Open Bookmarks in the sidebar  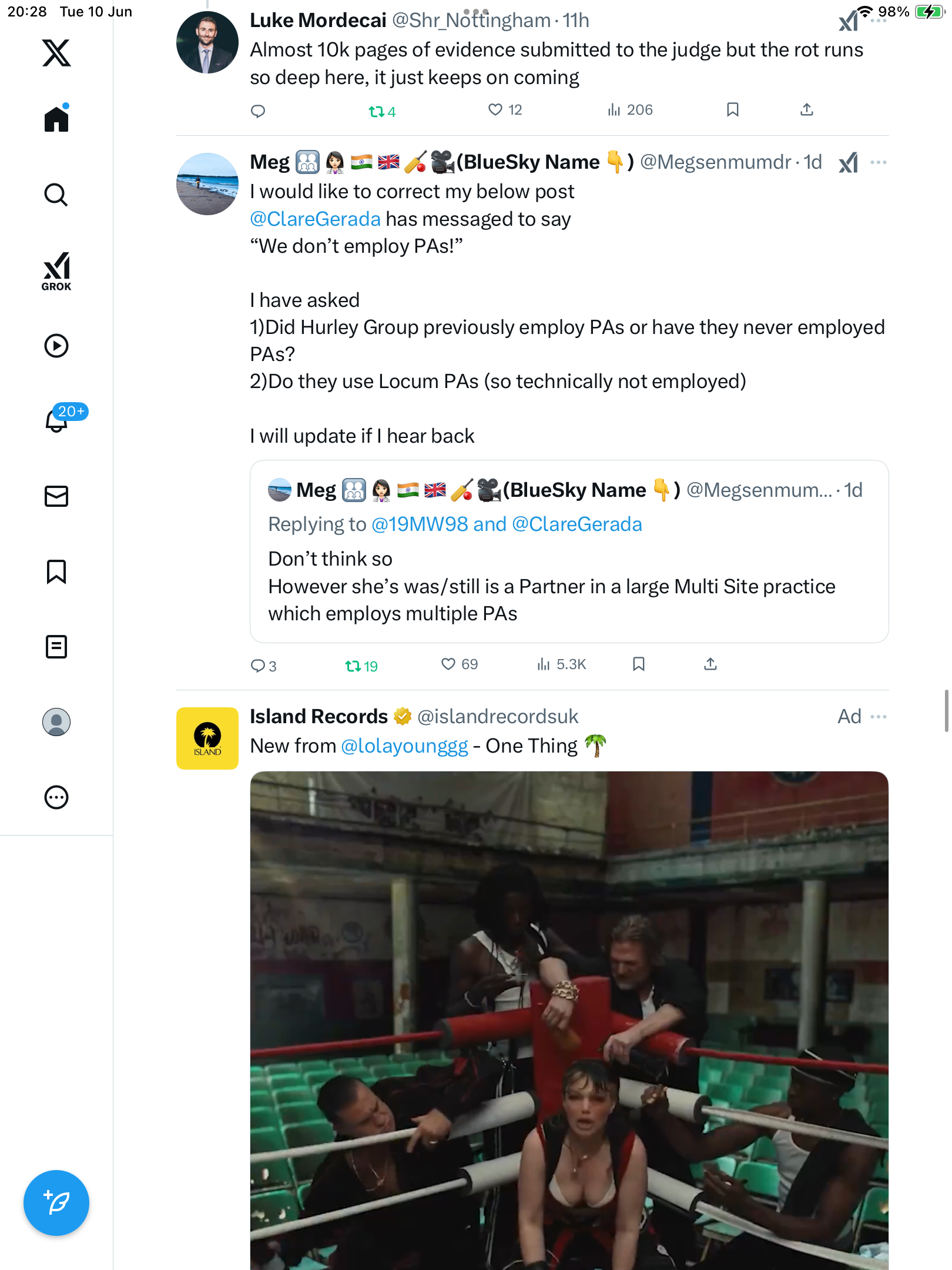pos(56,571)
